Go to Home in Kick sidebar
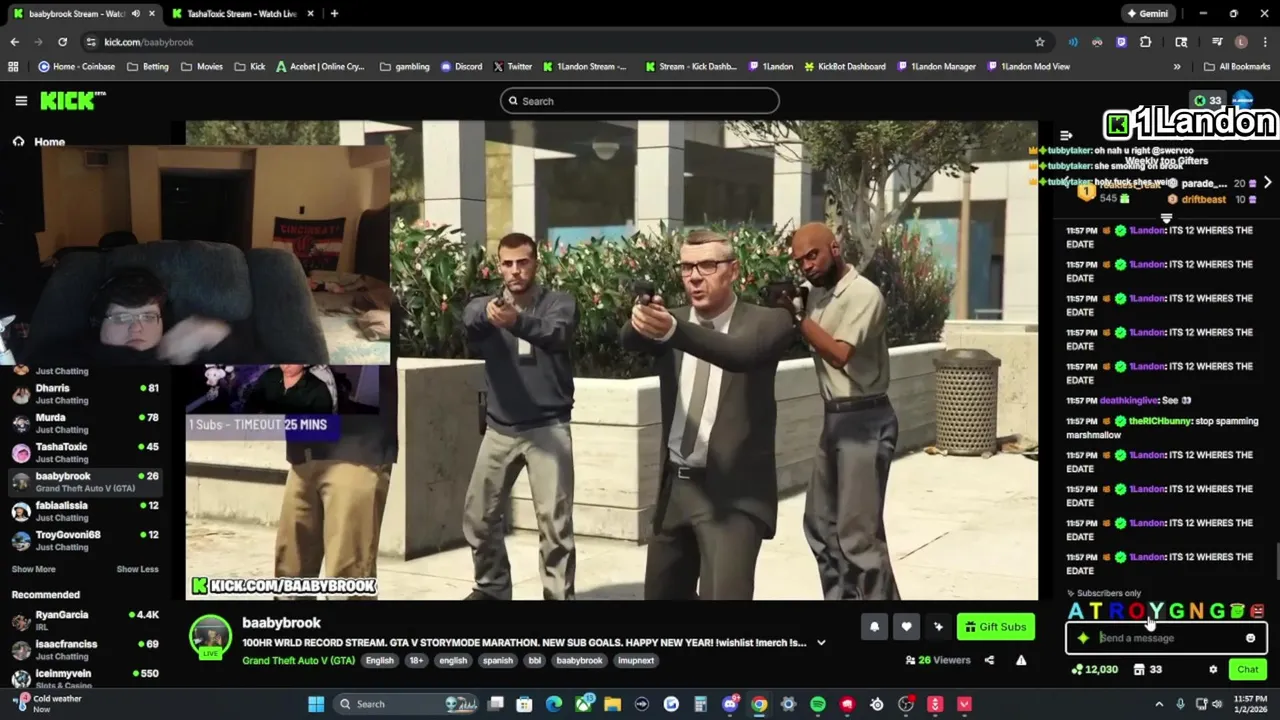Image resolution: width=1280 pixels, height=720 pixels. pyautogui.click(x=39, y=142)
